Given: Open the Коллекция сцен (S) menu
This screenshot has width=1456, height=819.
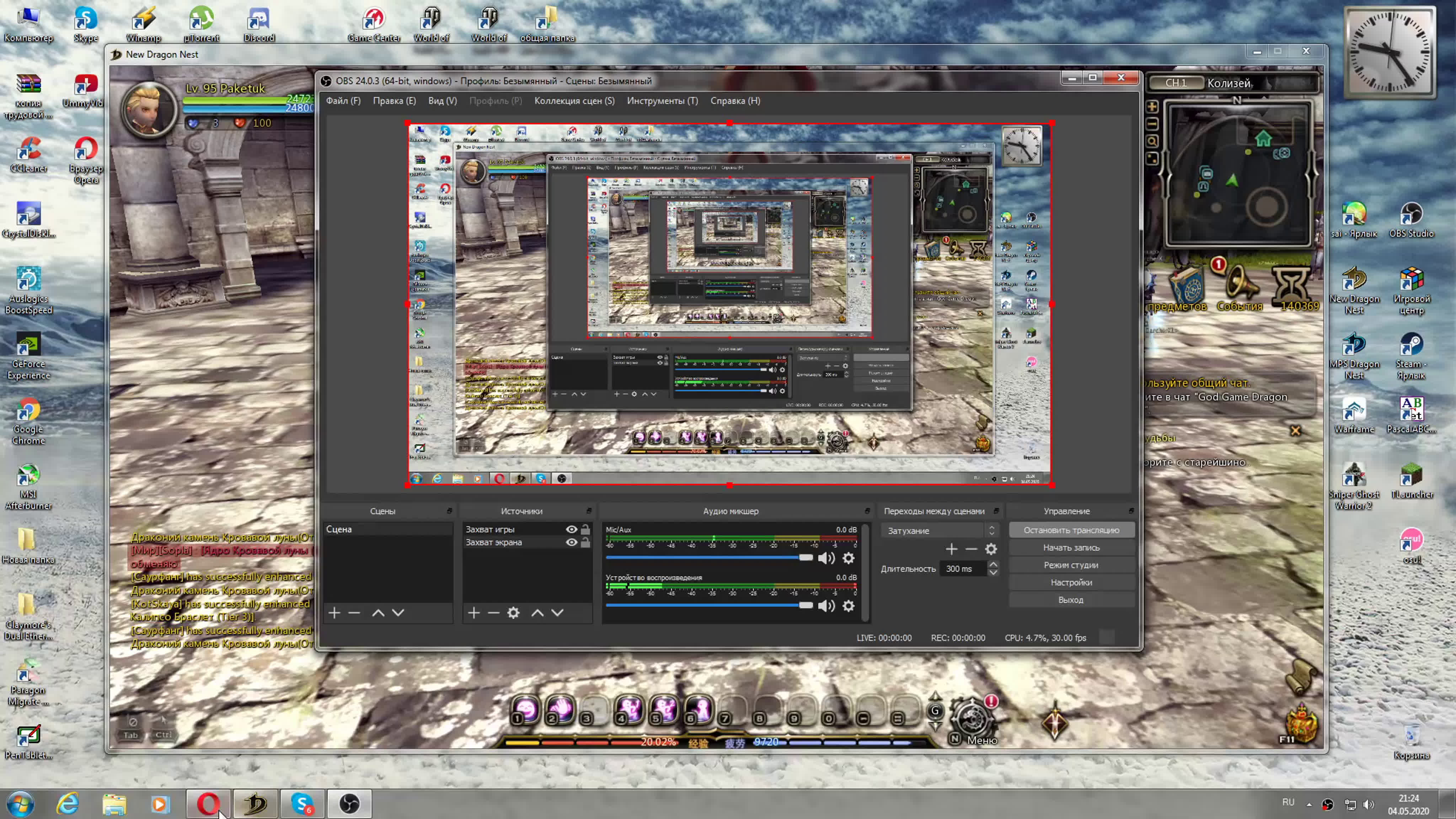Looking at the screenshot, I should (x=574, y=101).
